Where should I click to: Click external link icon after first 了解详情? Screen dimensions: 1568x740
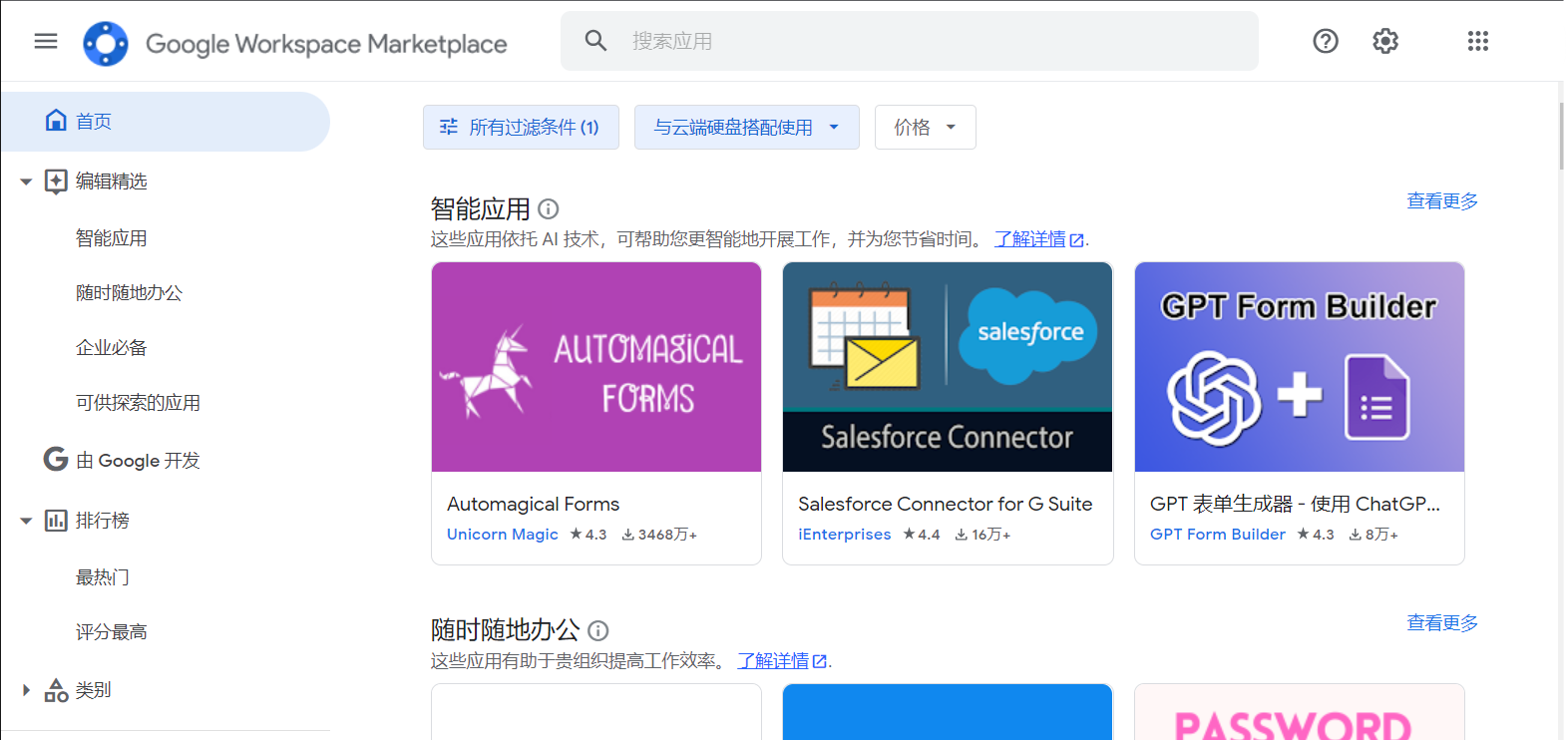[x=1076, y=240]
